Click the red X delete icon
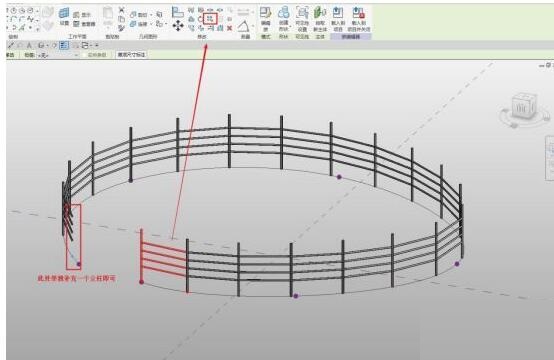 click(230, 28)
